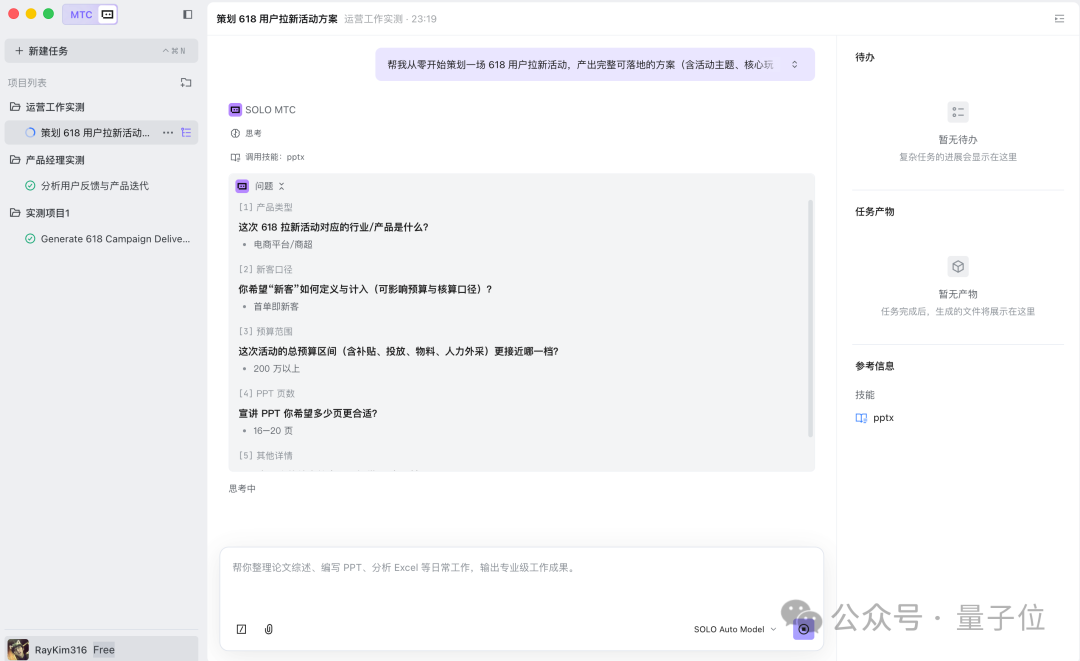Toggle the right side panel icon
Screen dimensions: 1080x661
pos(1059,19)
